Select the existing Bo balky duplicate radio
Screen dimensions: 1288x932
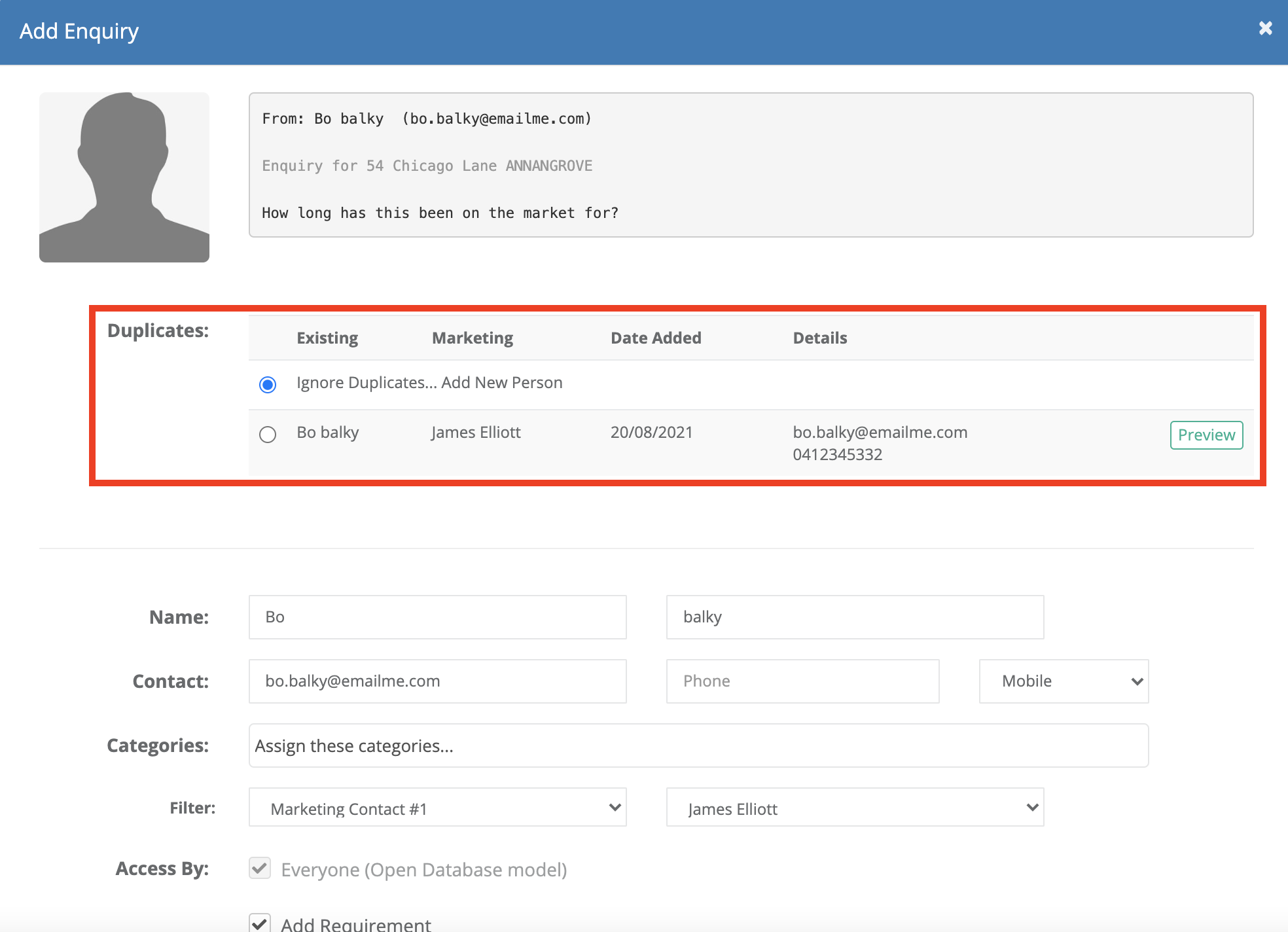tap(268, 435)
